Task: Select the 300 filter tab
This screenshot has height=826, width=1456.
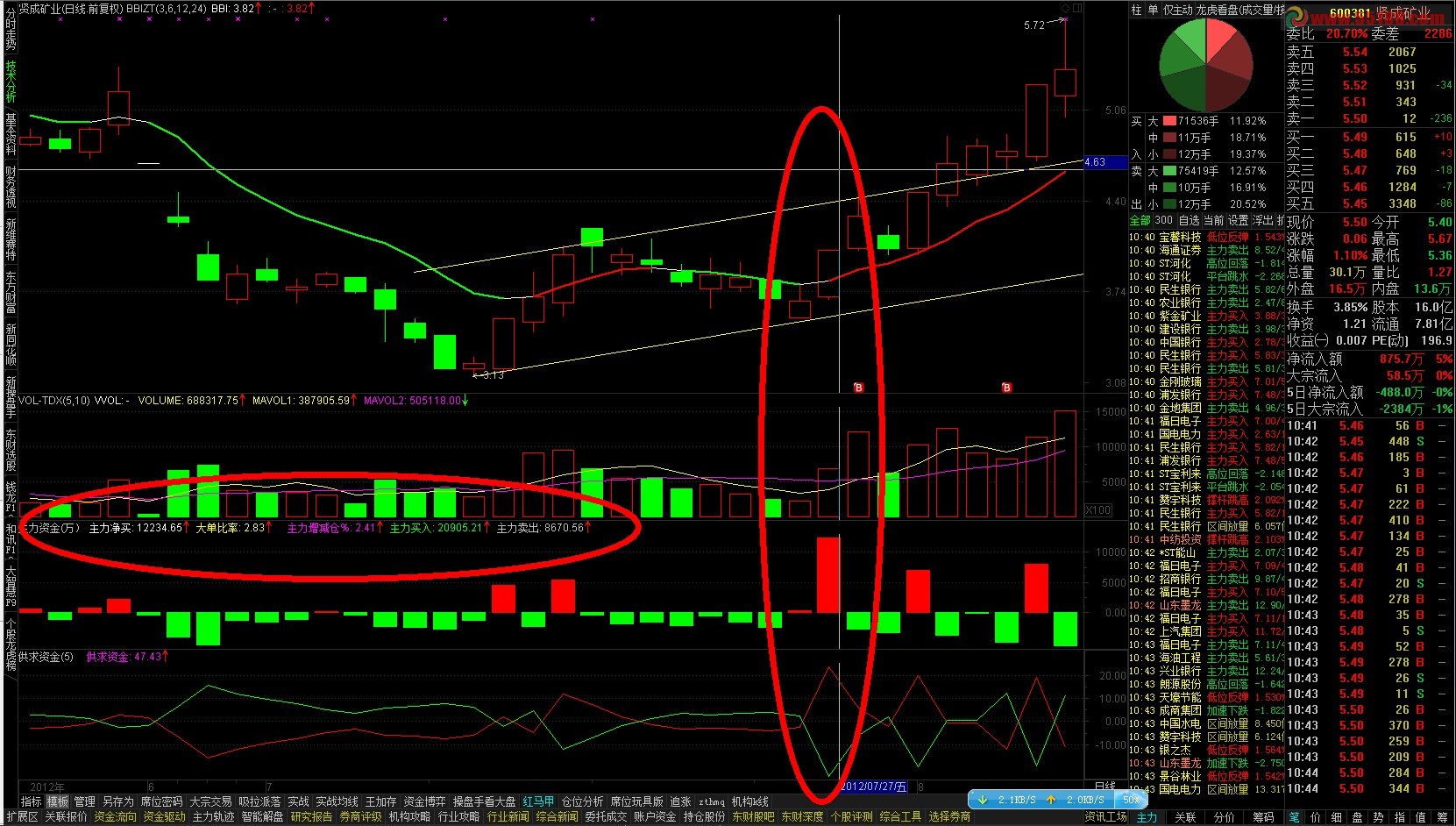Action: 1163,220
